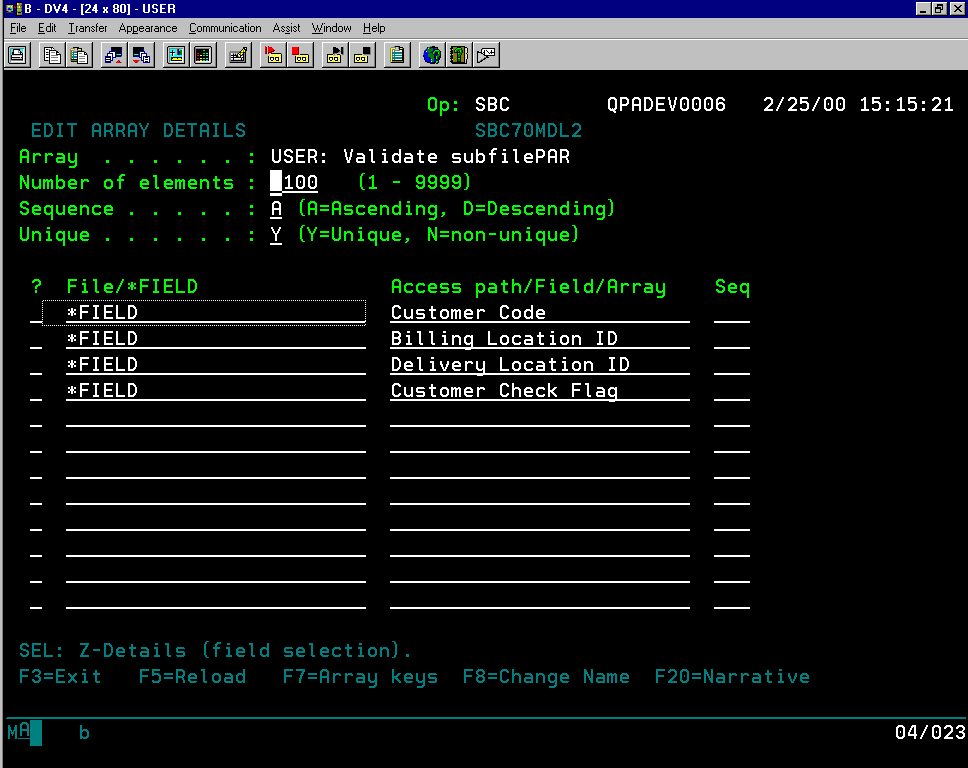Open the Appearance menu
Screen dimensions: 968x768
pyautogui.click(x=148, y=28)
